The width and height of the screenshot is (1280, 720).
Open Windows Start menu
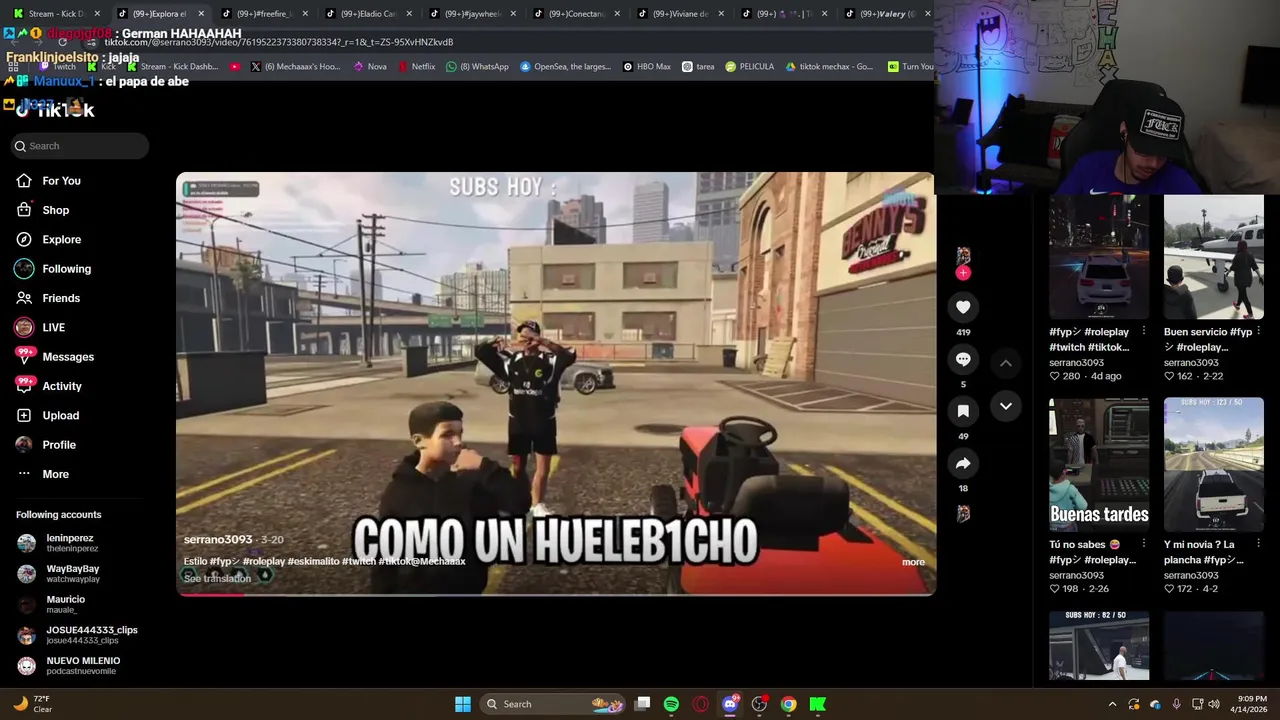pos(463,704)
